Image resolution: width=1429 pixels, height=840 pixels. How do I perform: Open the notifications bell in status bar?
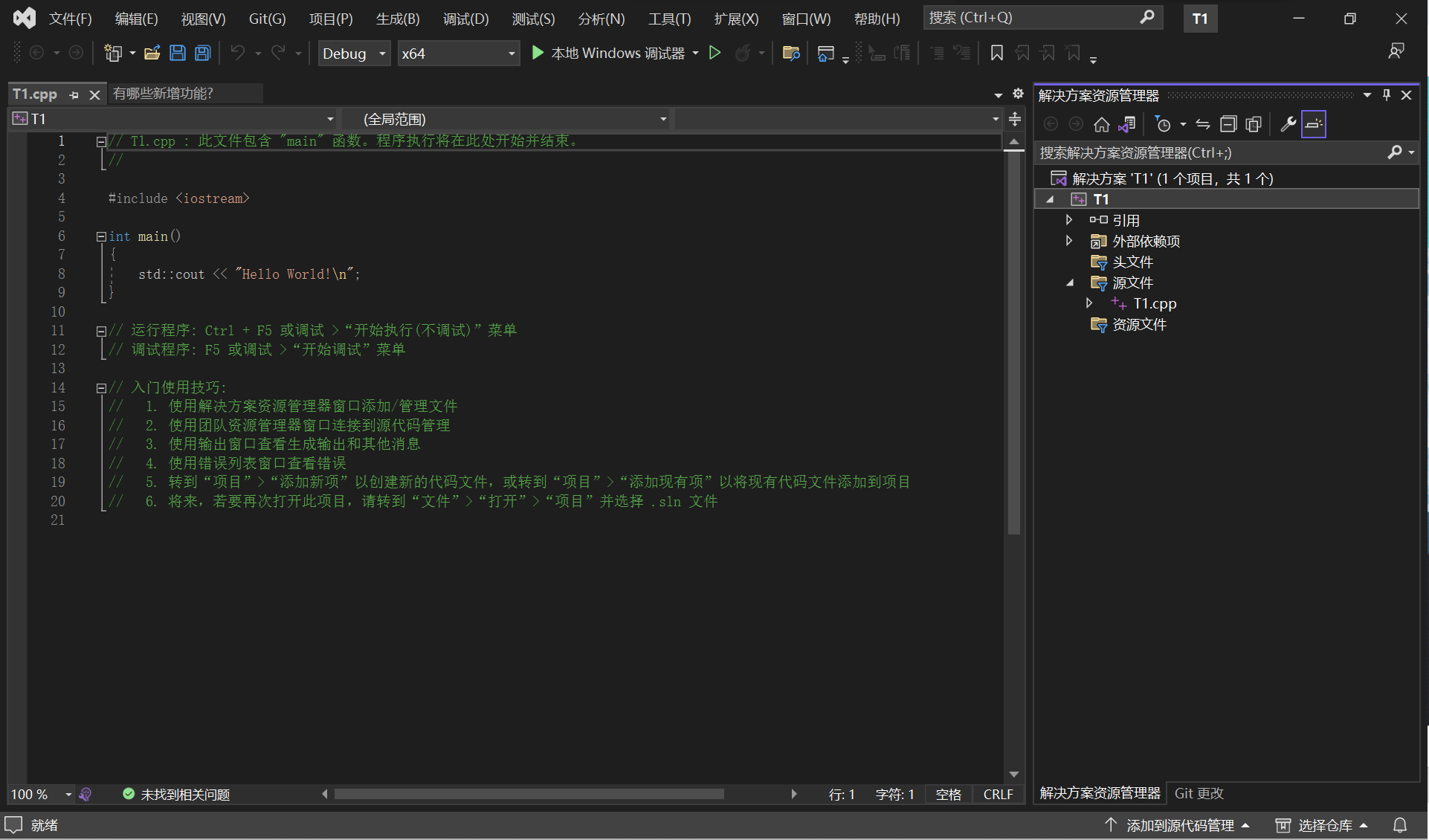click(x=1400, y=825)
